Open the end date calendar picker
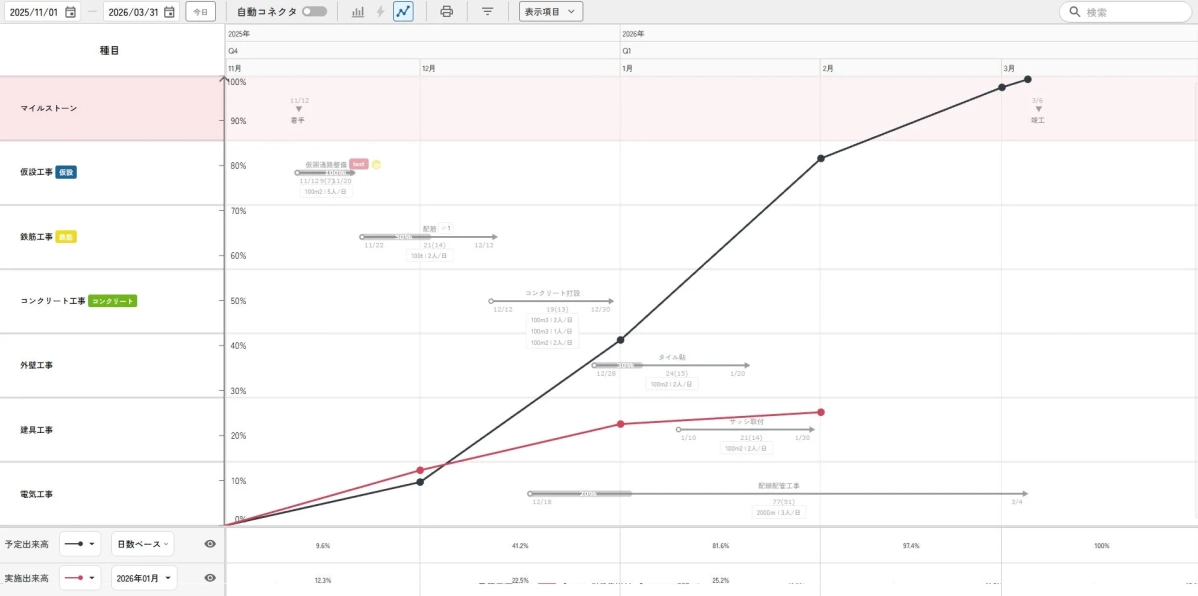This screenshot has height=596, width=1198. pos(169,12)
